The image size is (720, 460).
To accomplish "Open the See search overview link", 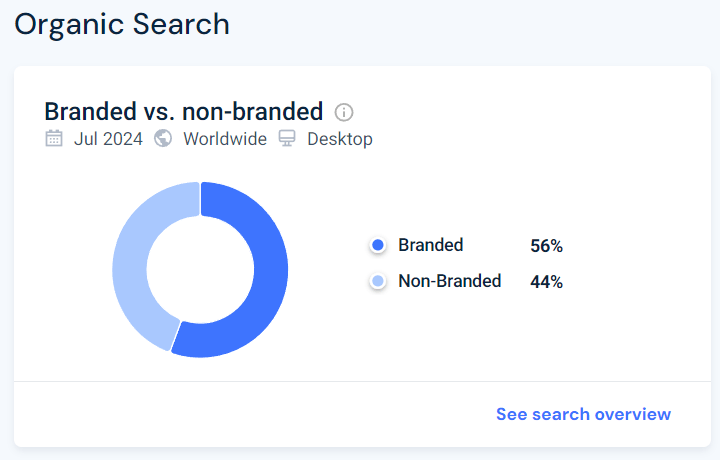I will coord(583,414).
